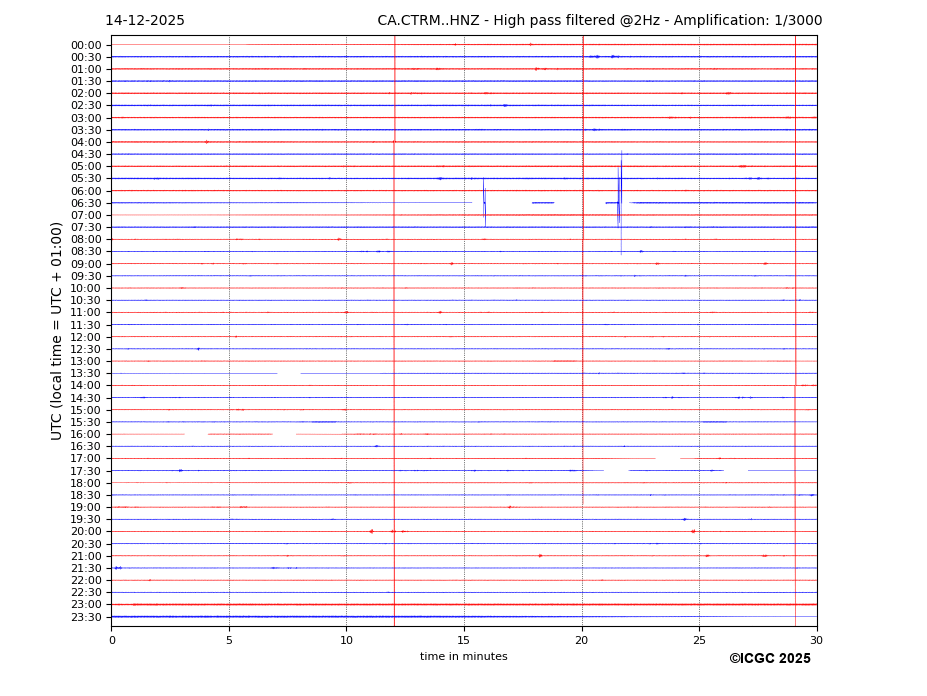Click the "time in minutes" axis label
The width and height of the screenshot is (927, 696).
[463, 657]
